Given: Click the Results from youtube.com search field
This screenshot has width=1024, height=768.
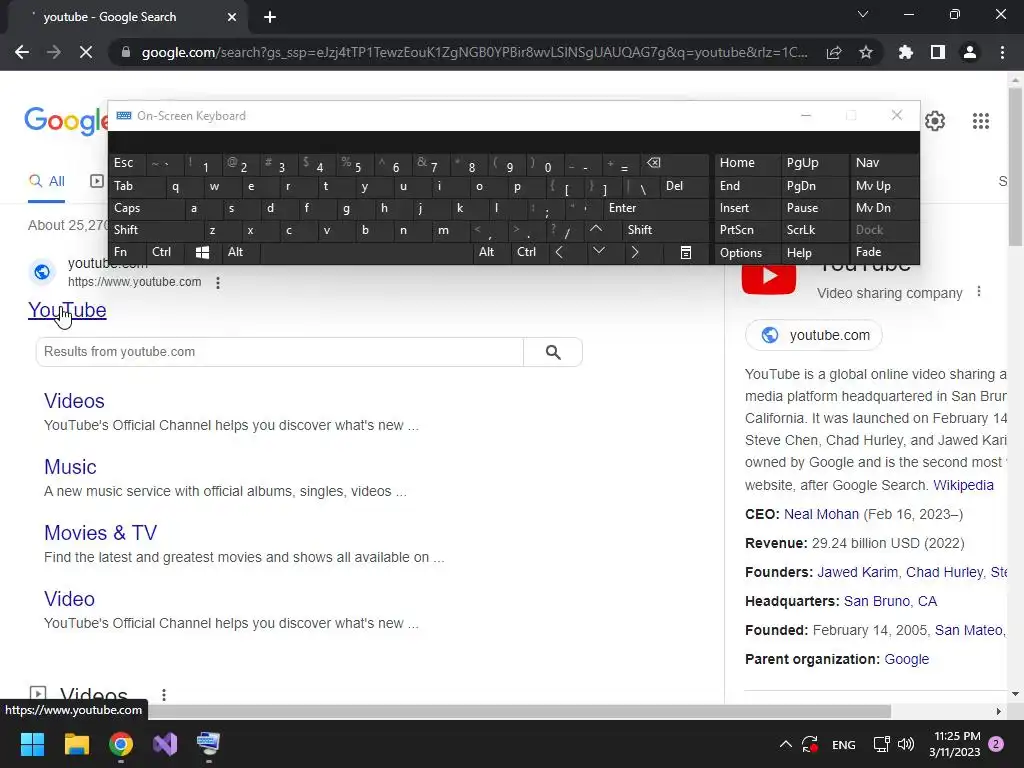Looking at the screenshot, I should (280, 352).
